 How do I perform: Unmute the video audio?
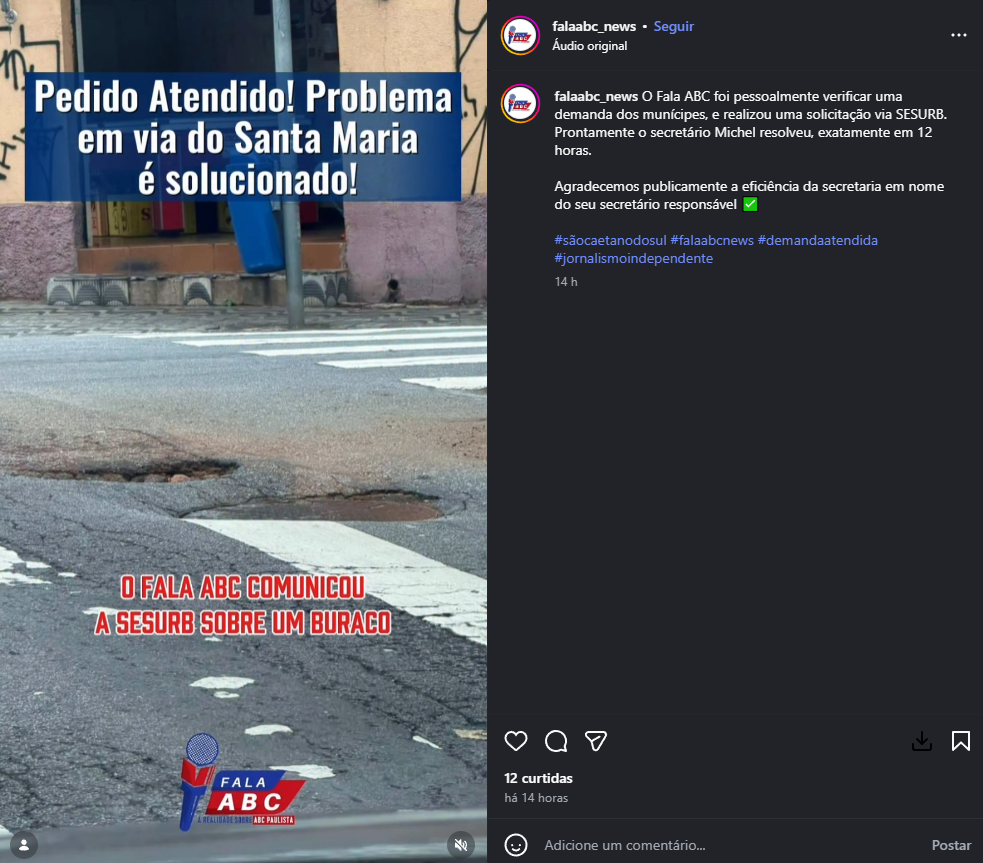(461, 845)
